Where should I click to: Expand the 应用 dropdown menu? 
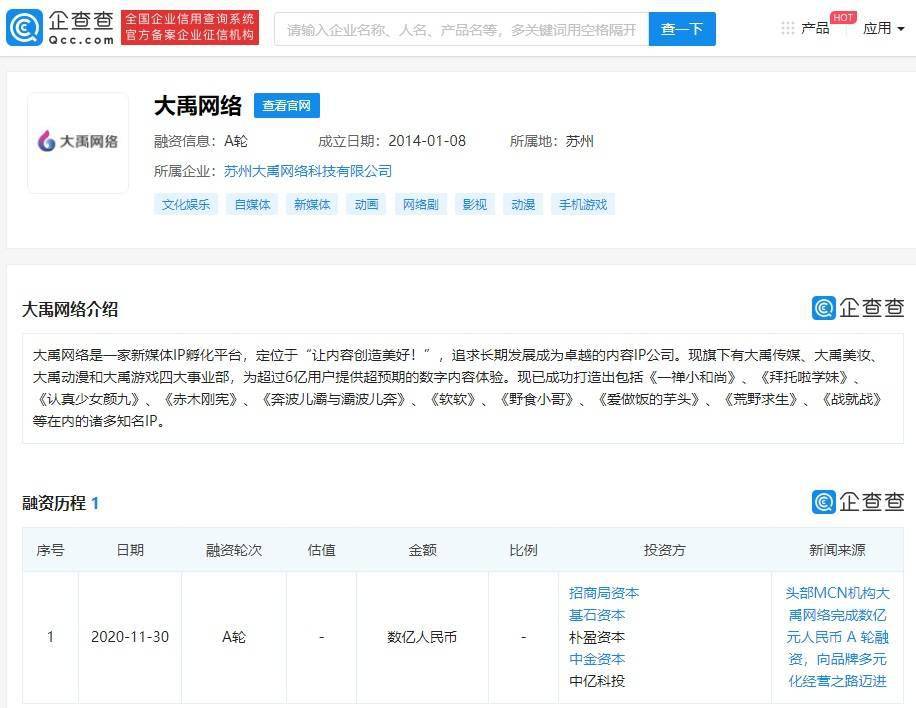click(883, 28)
